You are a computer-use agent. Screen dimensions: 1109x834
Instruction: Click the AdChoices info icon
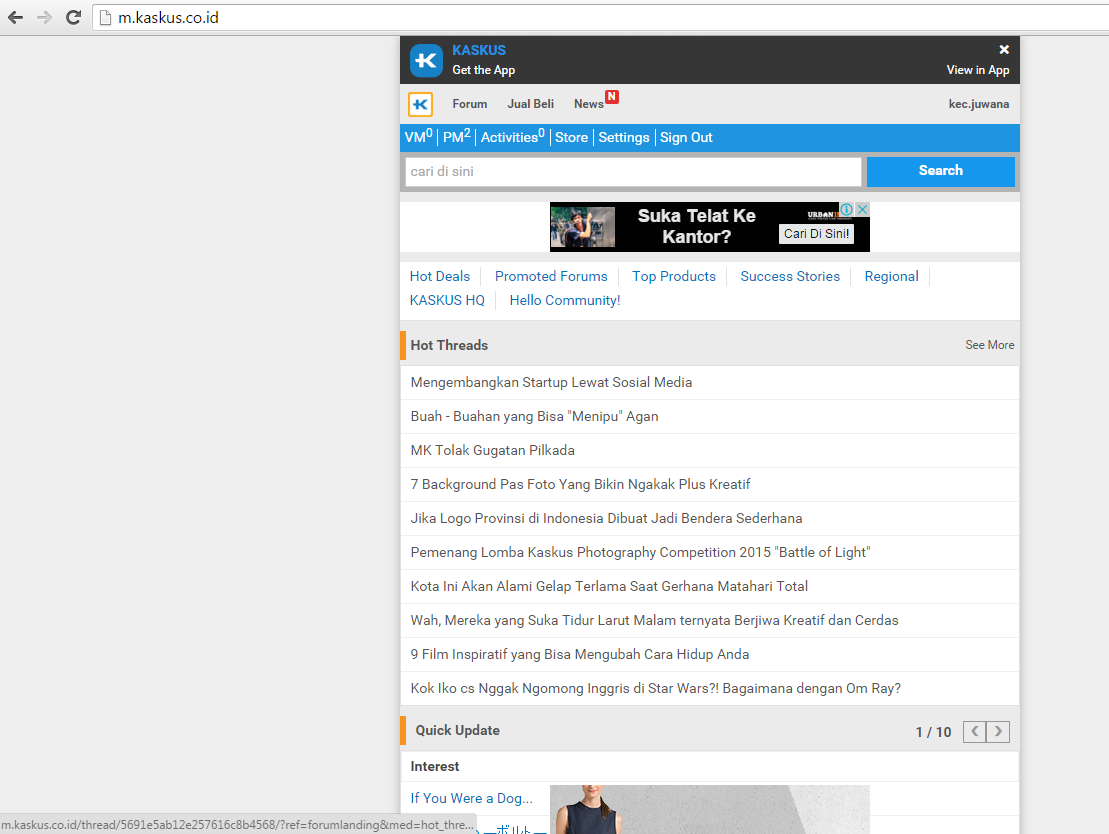click(847, 209)
